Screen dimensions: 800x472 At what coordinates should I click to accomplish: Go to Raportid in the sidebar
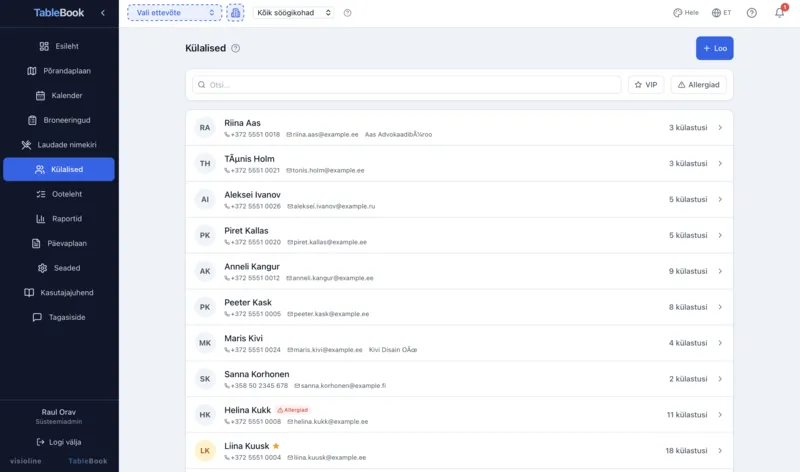59,218
